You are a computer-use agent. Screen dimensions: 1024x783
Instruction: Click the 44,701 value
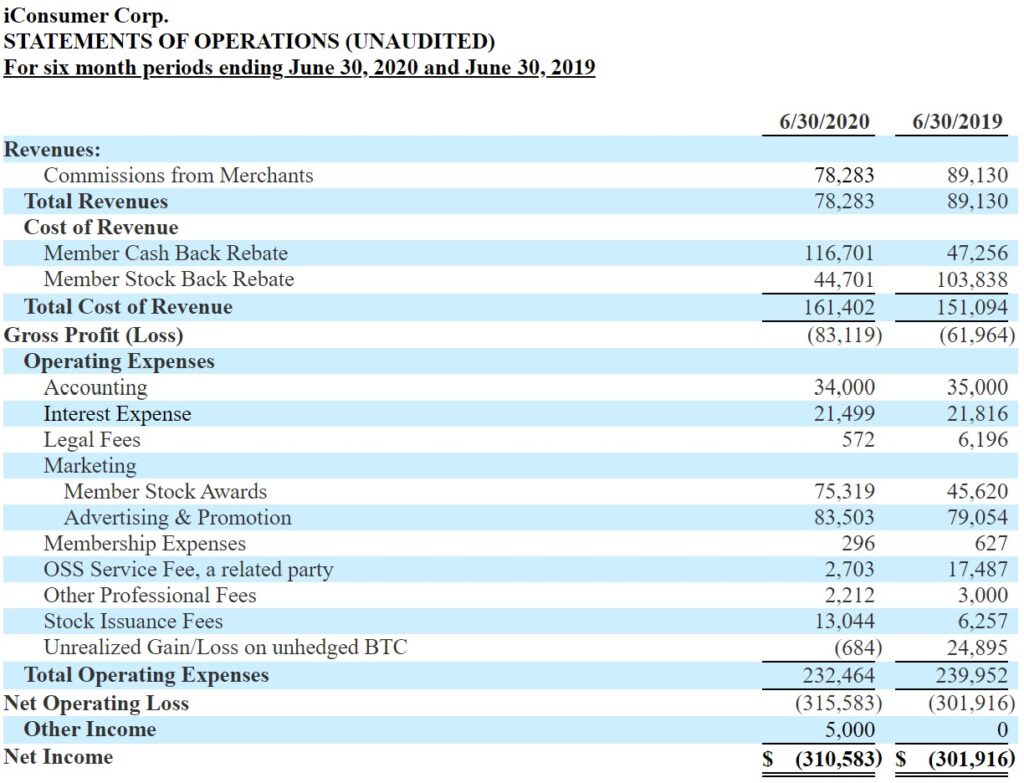[x=844, y=280]
